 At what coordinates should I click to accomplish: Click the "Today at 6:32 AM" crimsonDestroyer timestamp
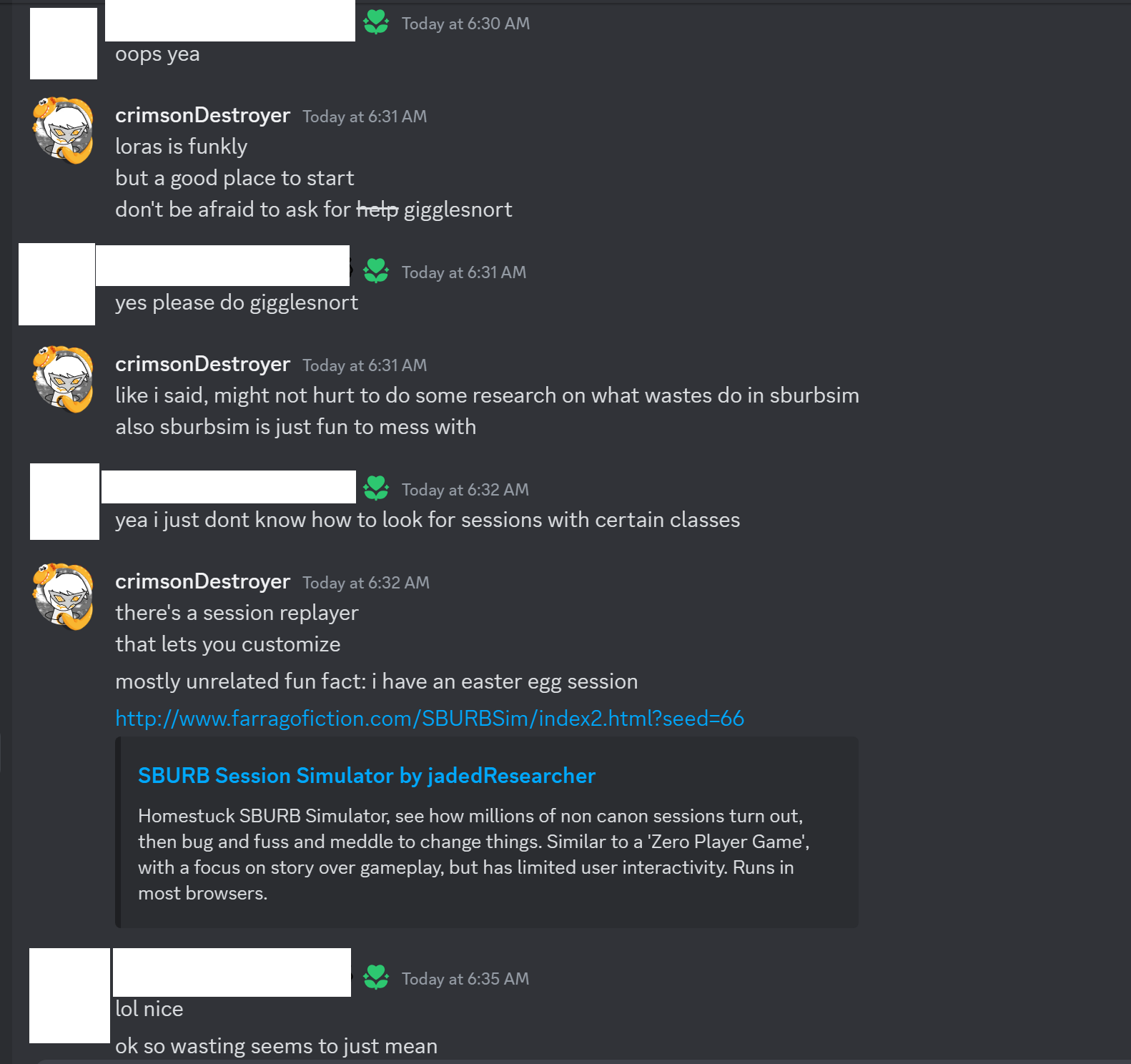pyautogui.click(x=366, y=583)
